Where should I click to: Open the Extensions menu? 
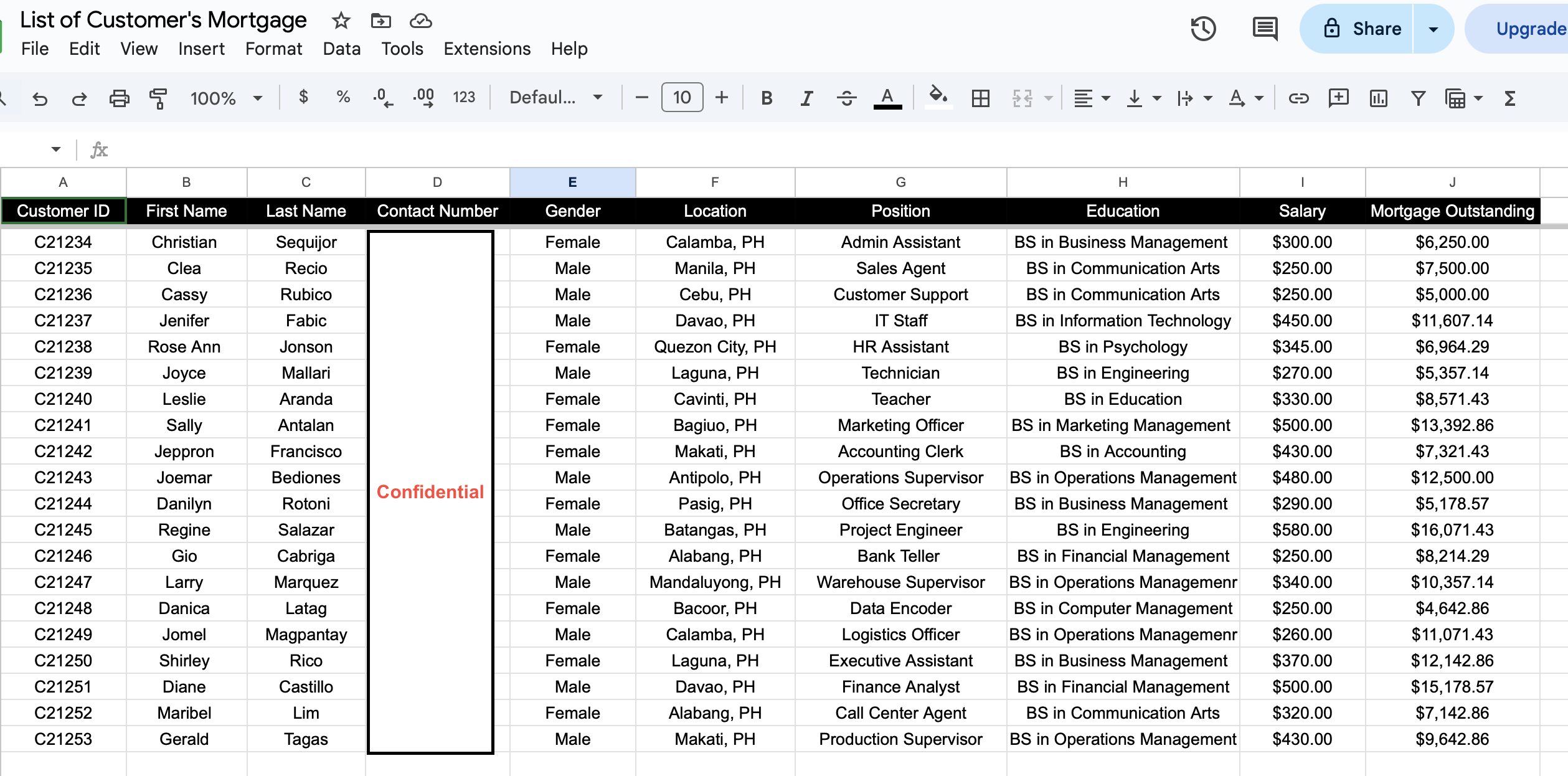[x=487, y=49]
